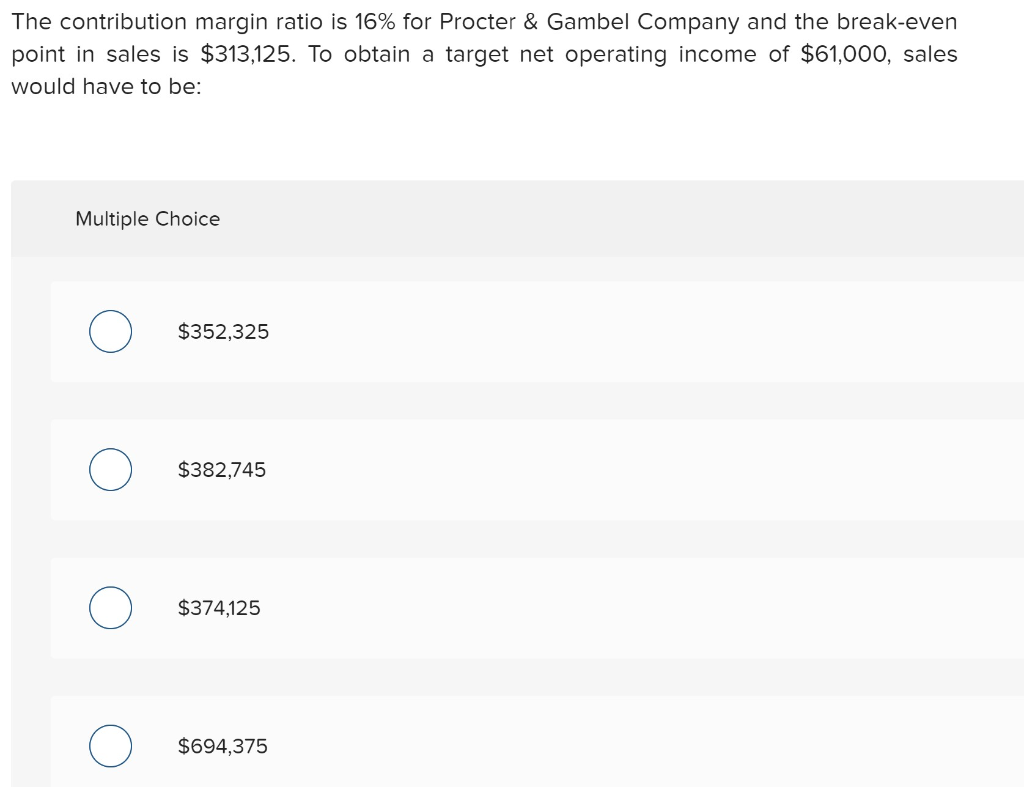Select the radio button for $382,745
1024x787 pixels.
click(110, 469)
